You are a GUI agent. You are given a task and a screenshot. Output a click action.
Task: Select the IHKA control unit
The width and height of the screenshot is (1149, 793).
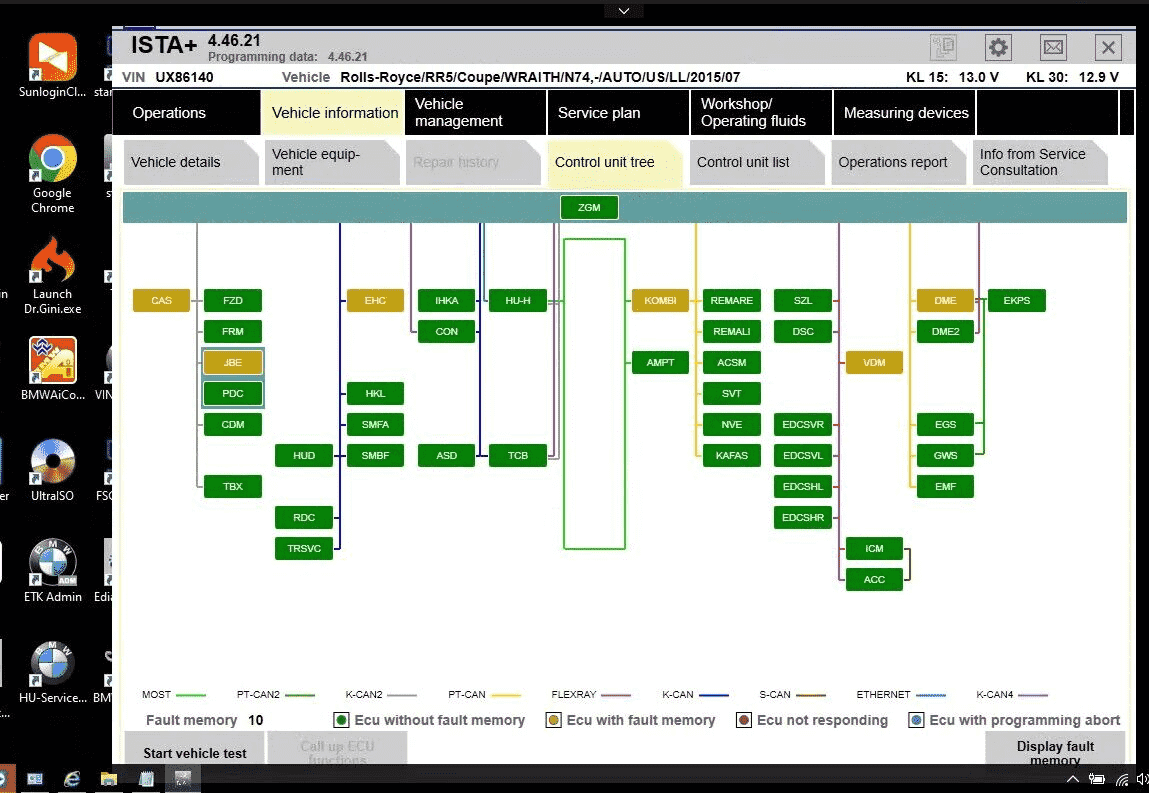coord(446,300)
